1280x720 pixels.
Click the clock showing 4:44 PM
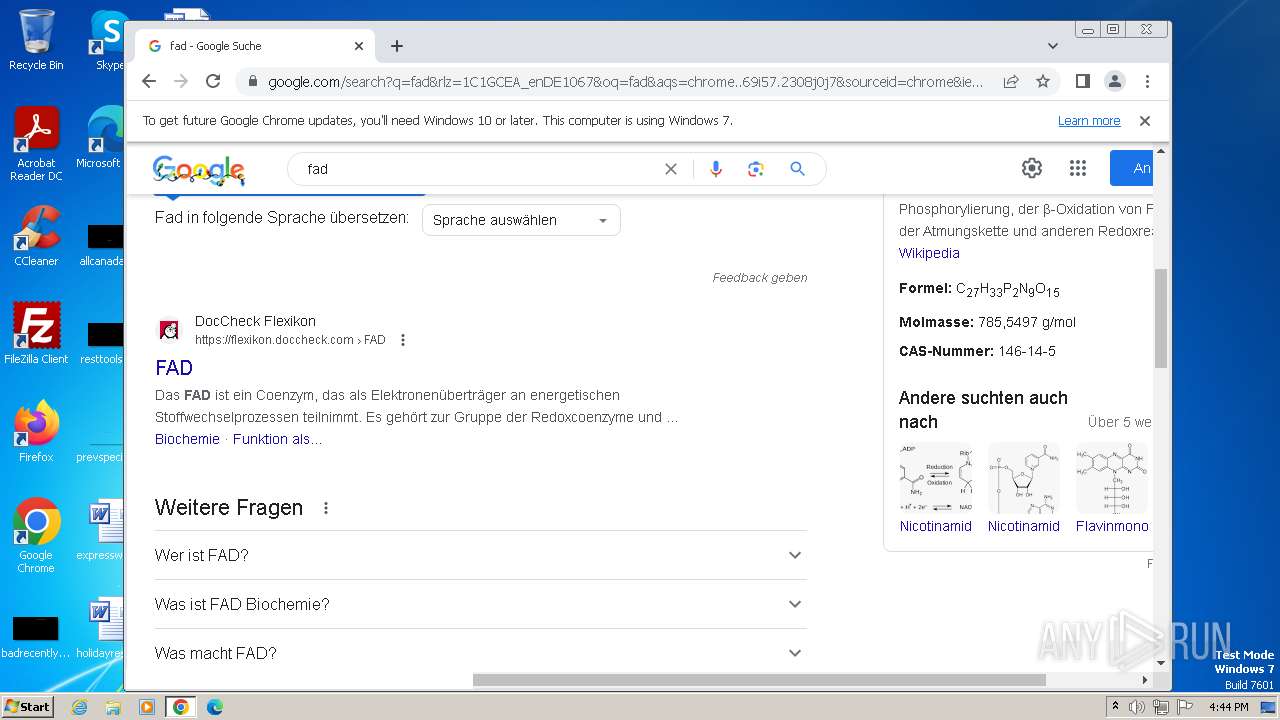1228,707
